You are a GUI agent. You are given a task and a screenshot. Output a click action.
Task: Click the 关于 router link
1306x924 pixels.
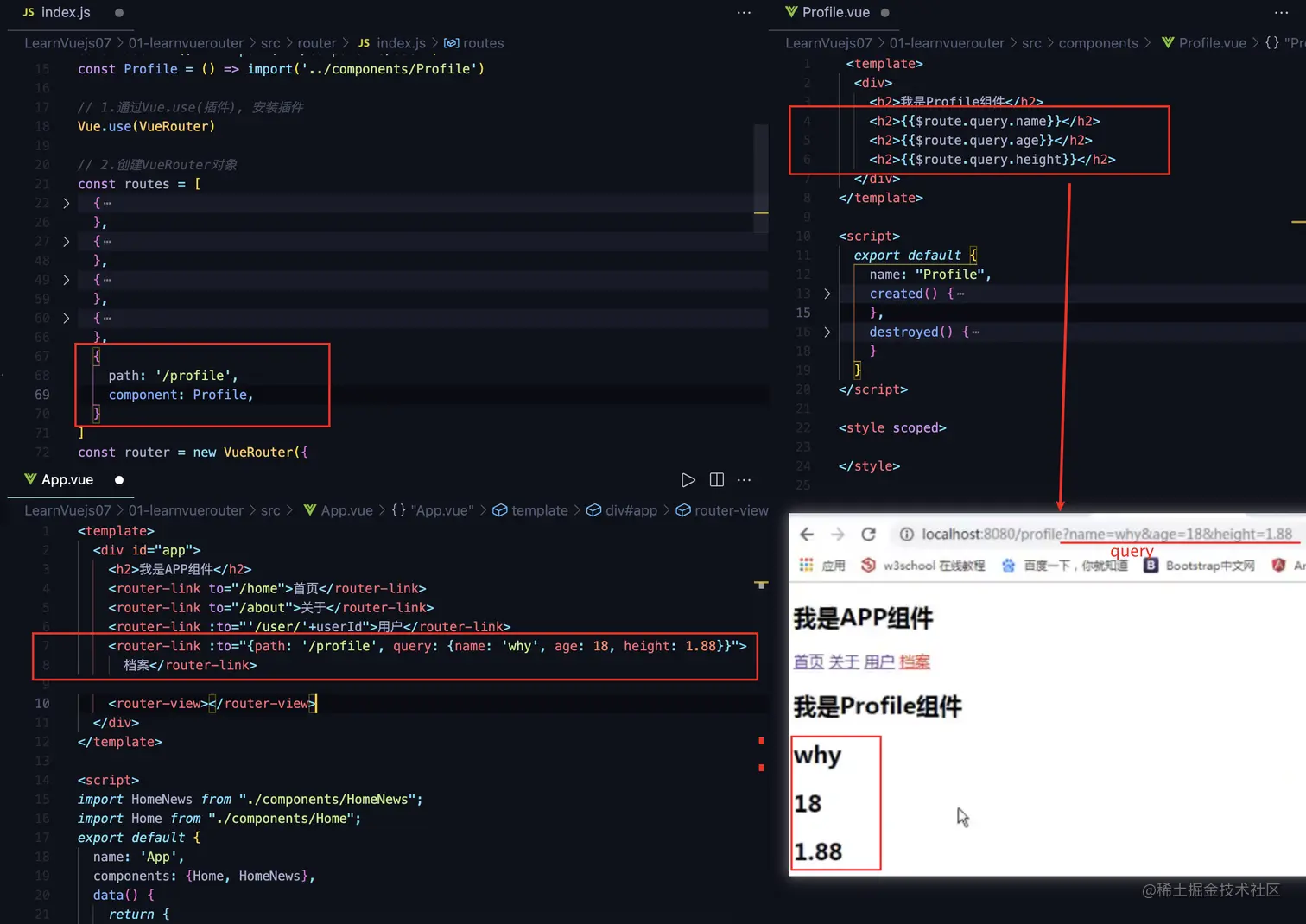click(x=844, y=662)
